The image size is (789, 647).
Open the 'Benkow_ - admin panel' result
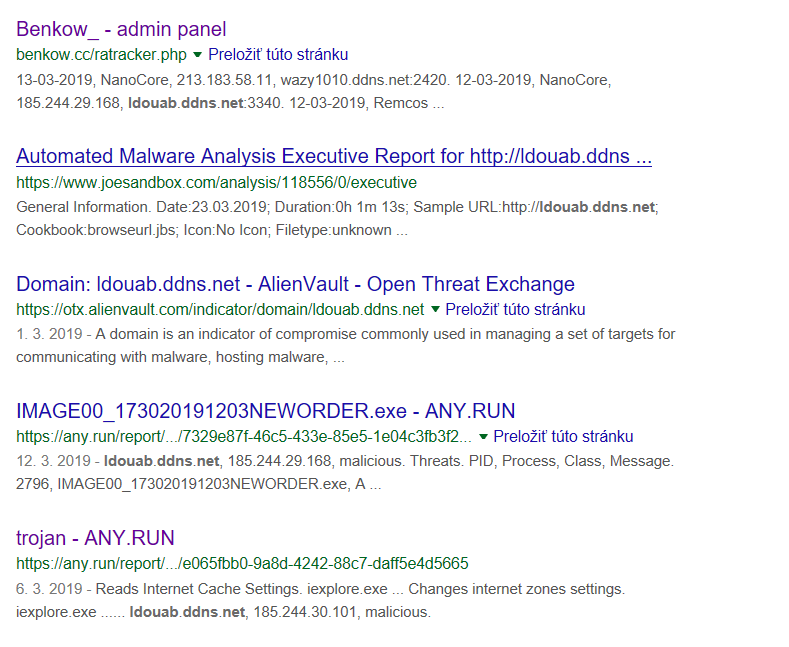[121, 29]
